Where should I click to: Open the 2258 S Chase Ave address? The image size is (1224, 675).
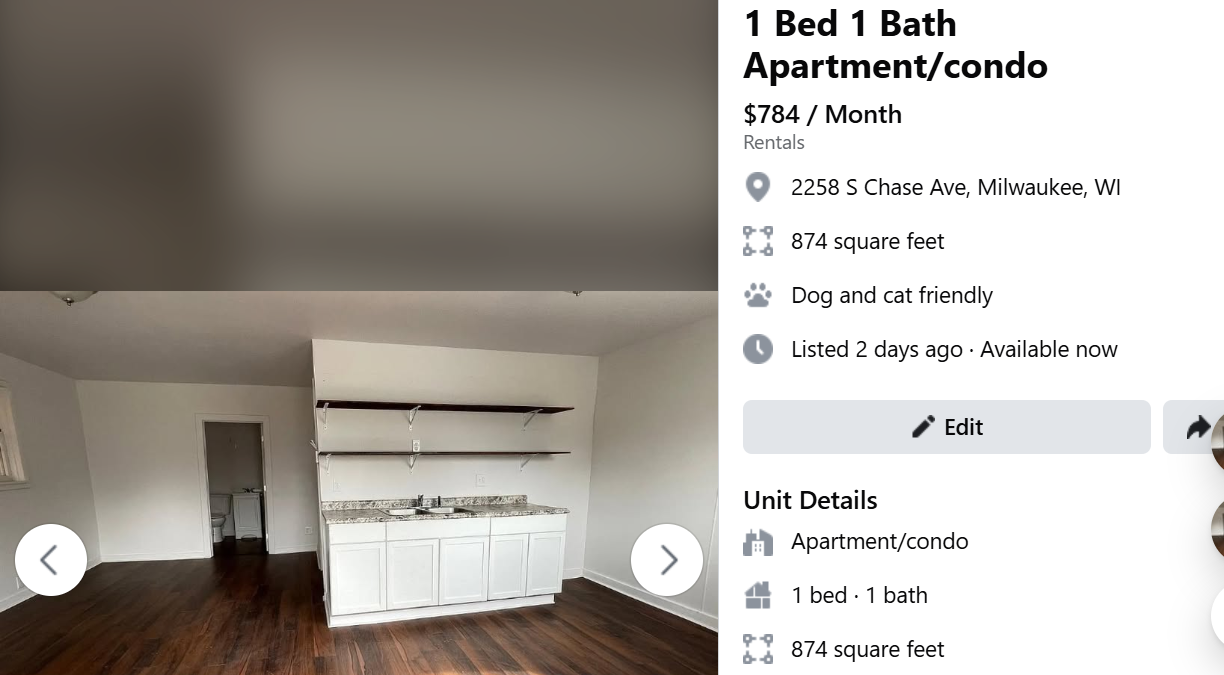coord(956,187)
